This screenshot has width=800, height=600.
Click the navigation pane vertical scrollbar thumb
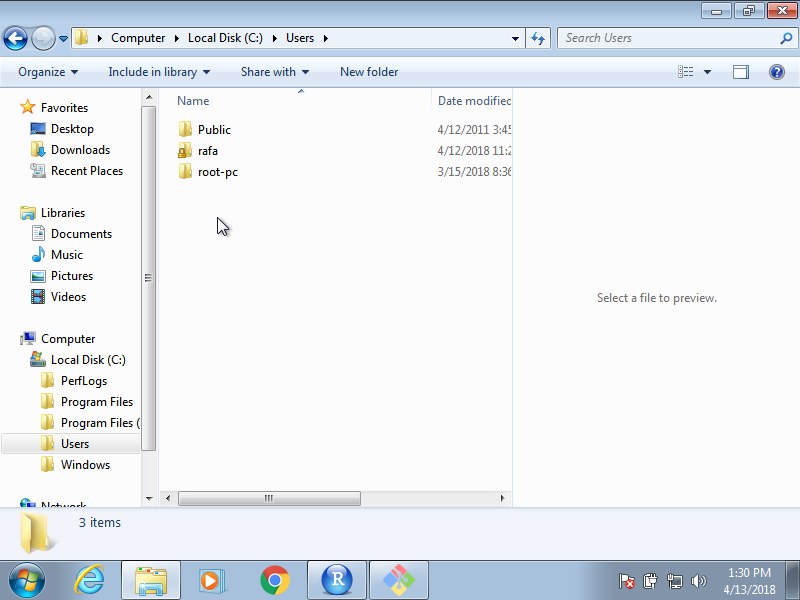pos(148,279)
